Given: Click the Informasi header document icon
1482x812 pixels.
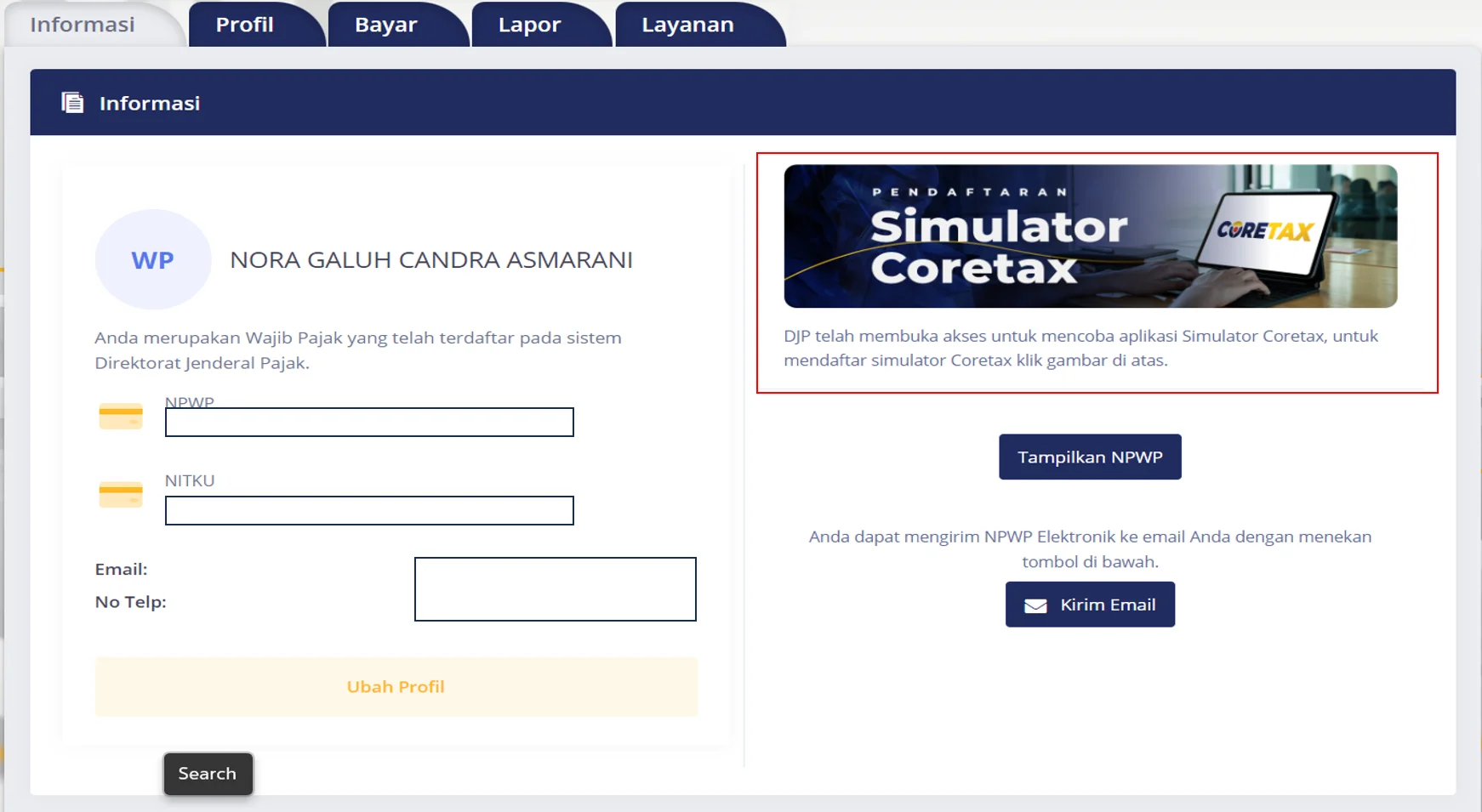Looking at the screenshot, I should 72,103.
